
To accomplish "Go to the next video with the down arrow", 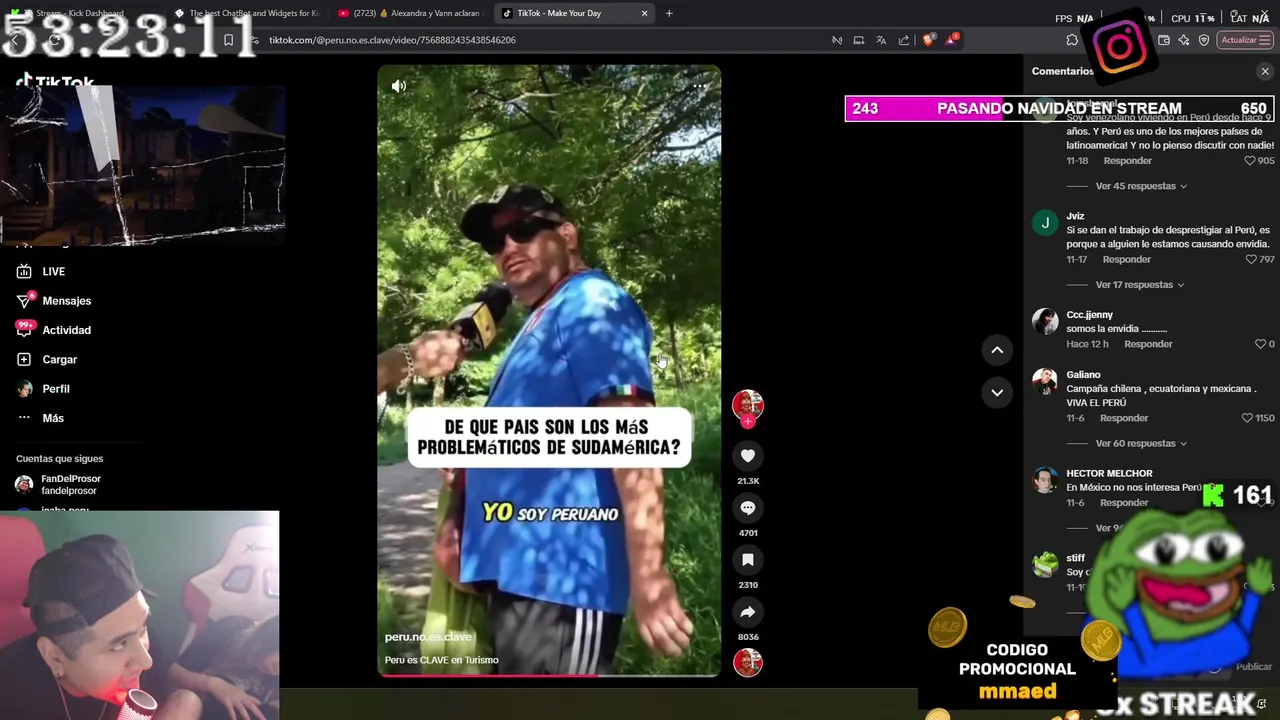I will coord(997,392).
